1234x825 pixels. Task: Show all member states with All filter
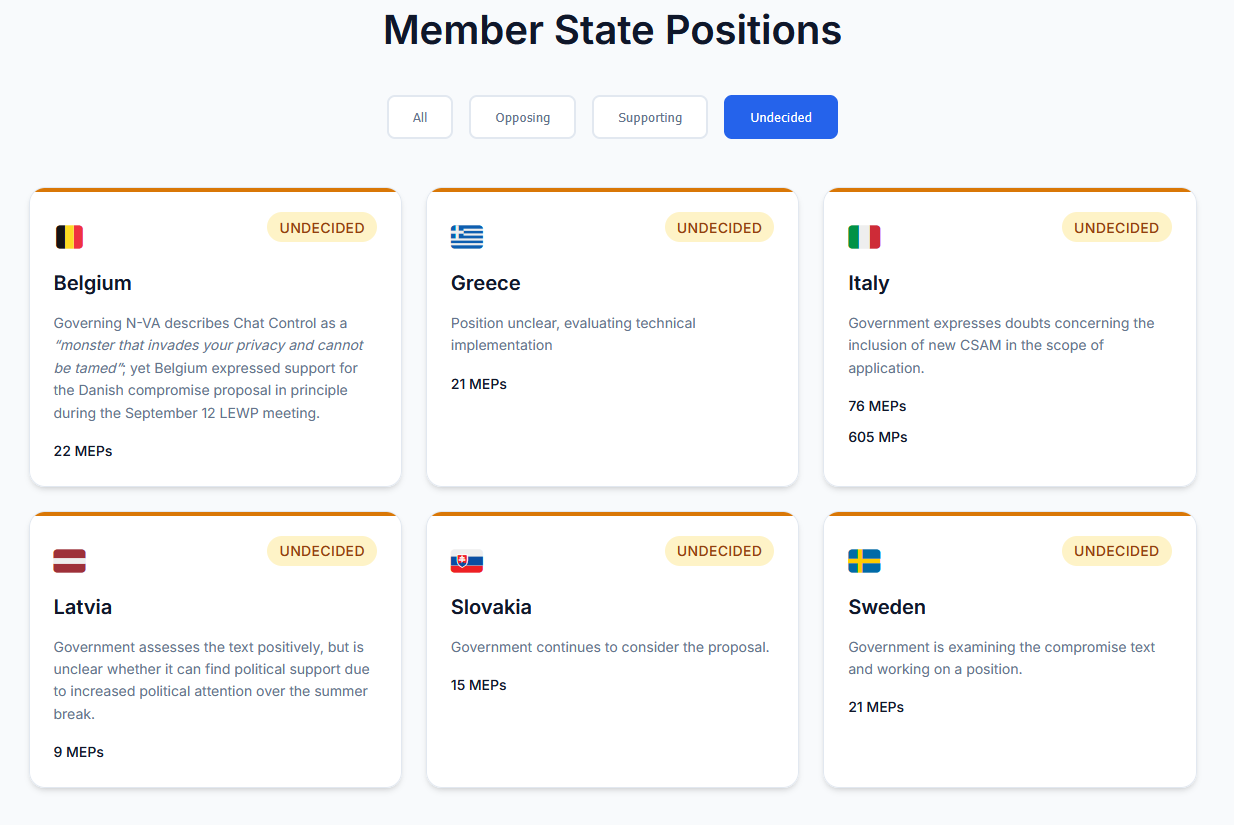click(420, 117)
